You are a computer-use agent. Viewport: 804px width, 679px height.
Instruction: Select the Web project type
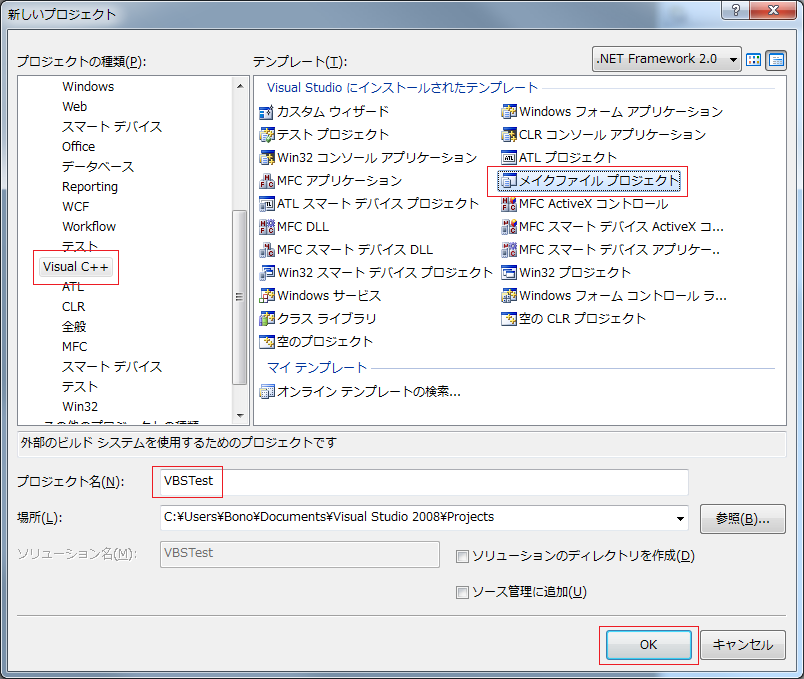75,107
